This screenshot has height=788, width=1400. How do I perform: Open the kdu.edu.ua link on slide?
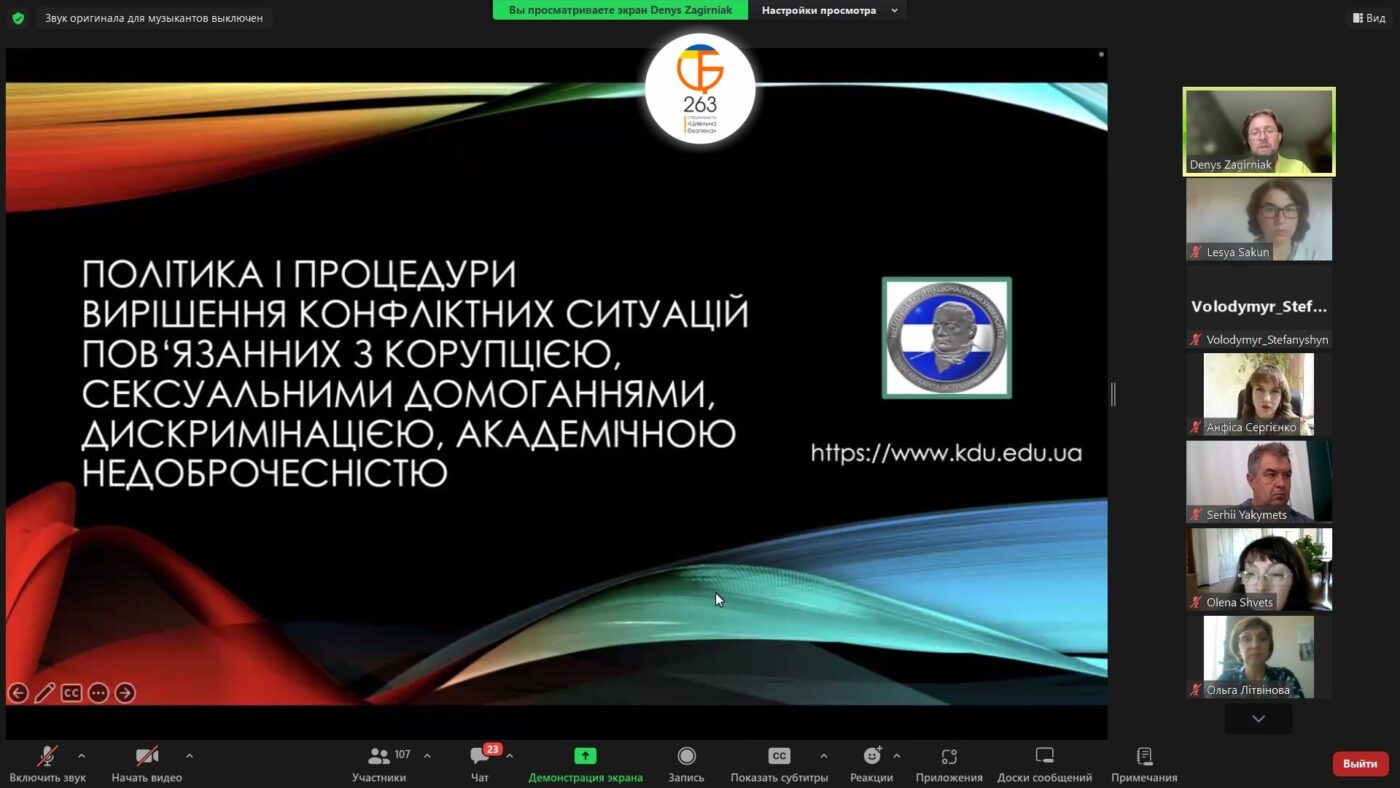tap(946, 453)
